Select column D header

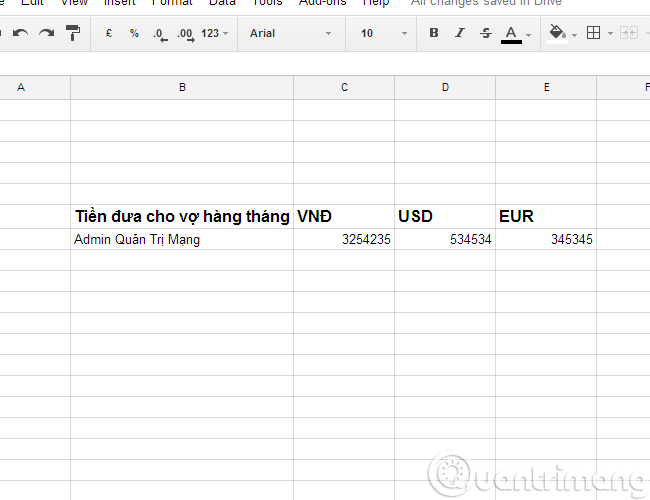point(445,87)
